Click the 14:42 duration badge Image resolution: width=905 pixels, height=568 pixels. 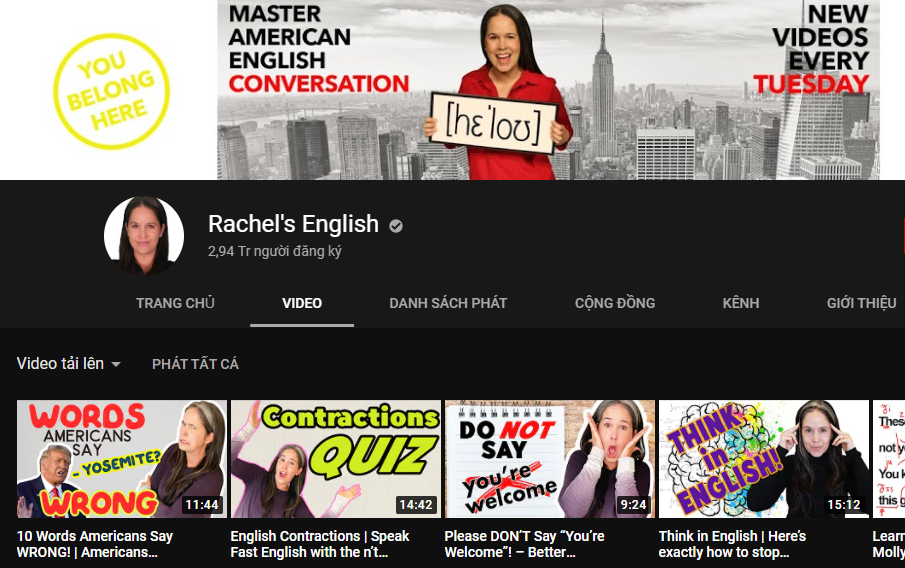click(416, 505)
